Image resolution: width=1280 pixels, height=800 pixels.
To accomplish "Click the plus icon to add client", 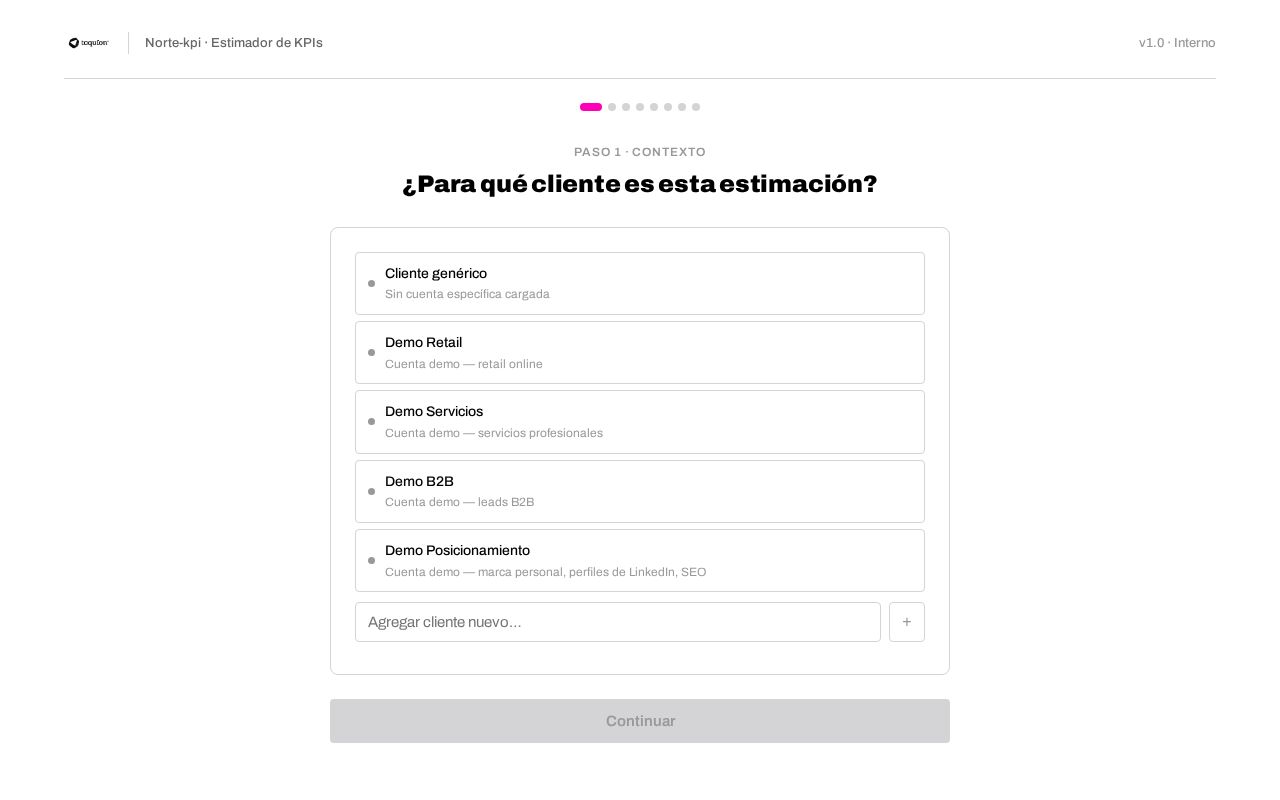I will pyautogui.click(x=907, y=622).
